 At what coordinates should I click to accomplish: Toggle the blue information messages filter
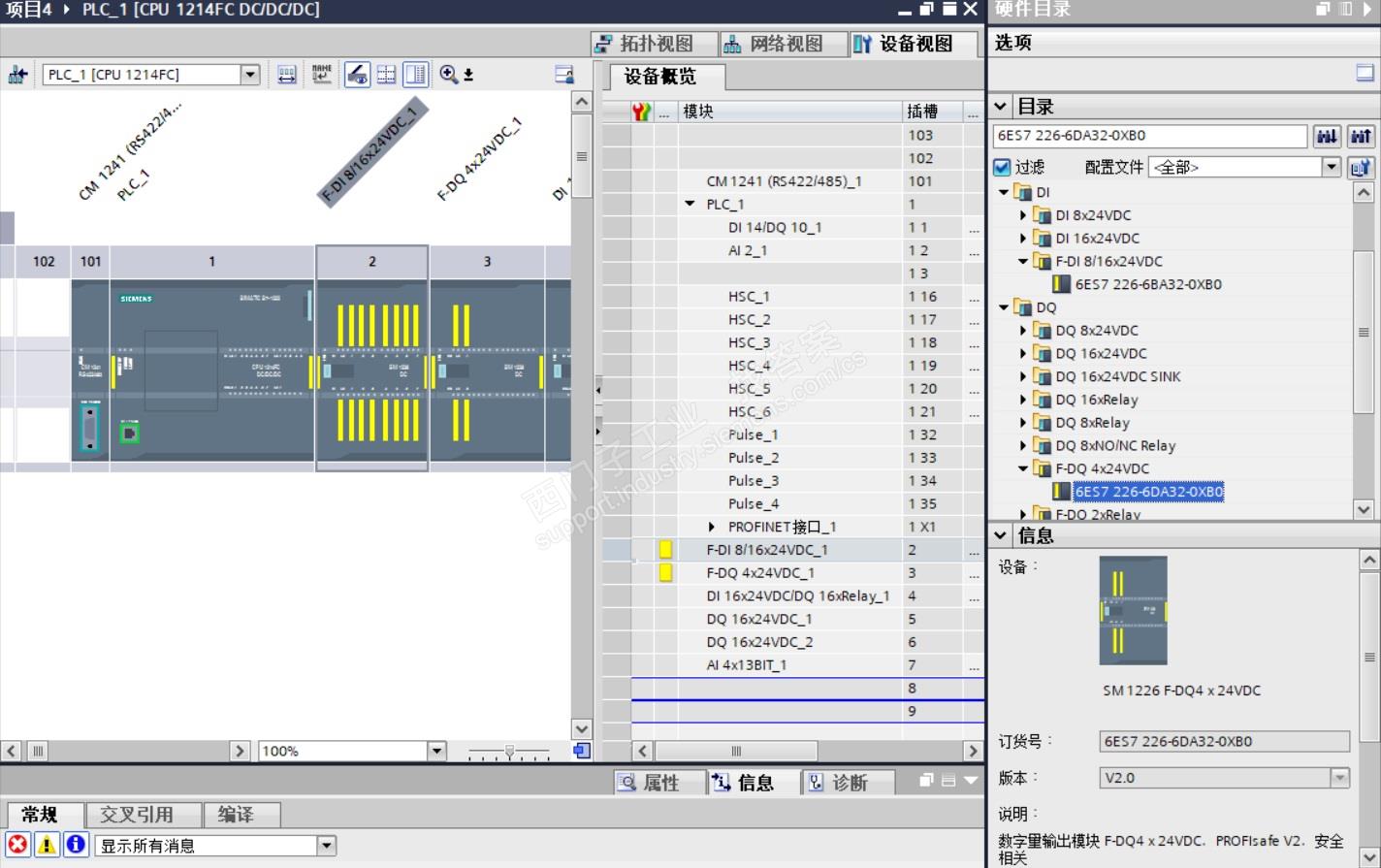coord(76,845)
